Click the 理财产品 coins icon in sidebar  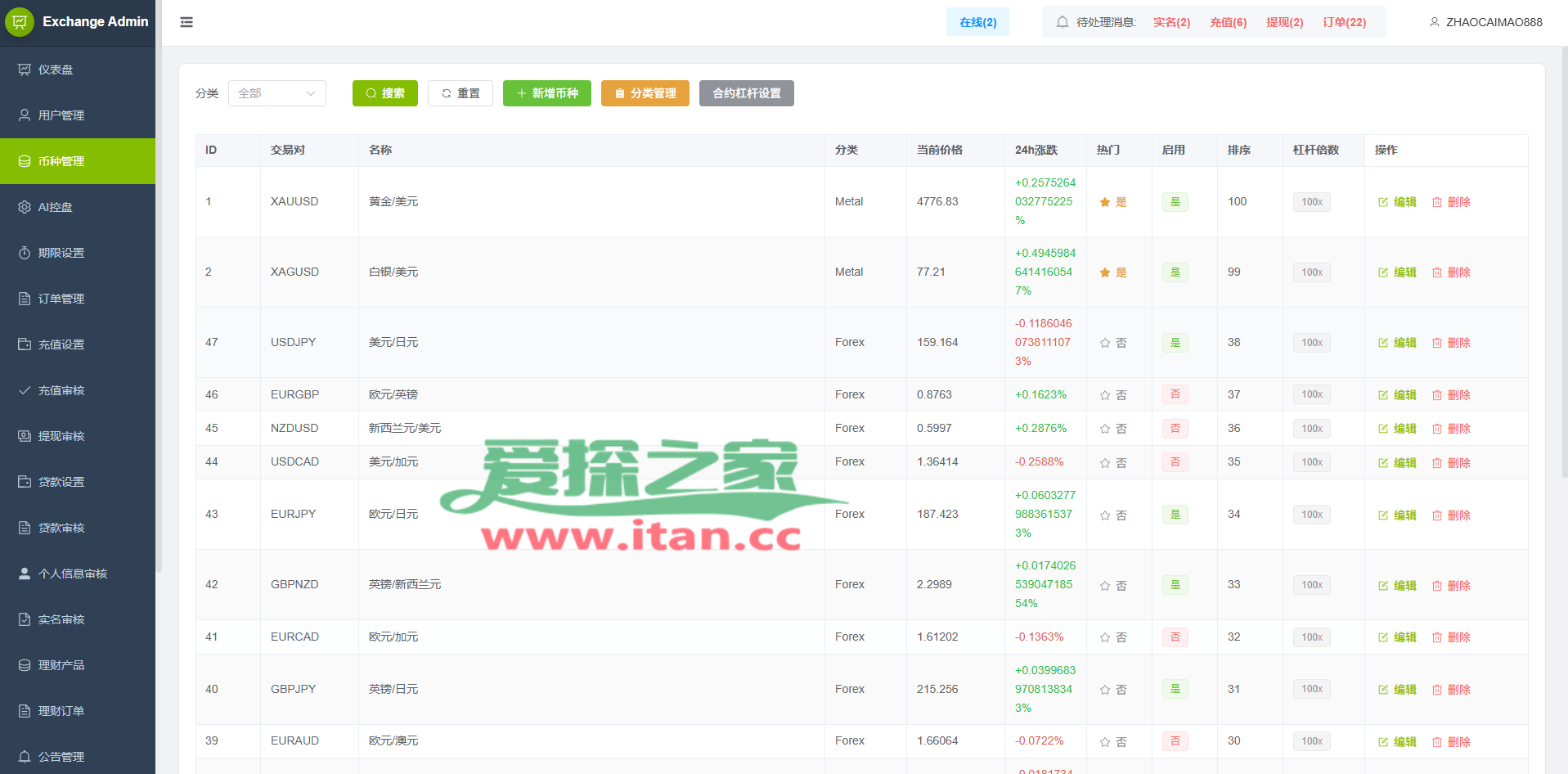tap(25, 665)
